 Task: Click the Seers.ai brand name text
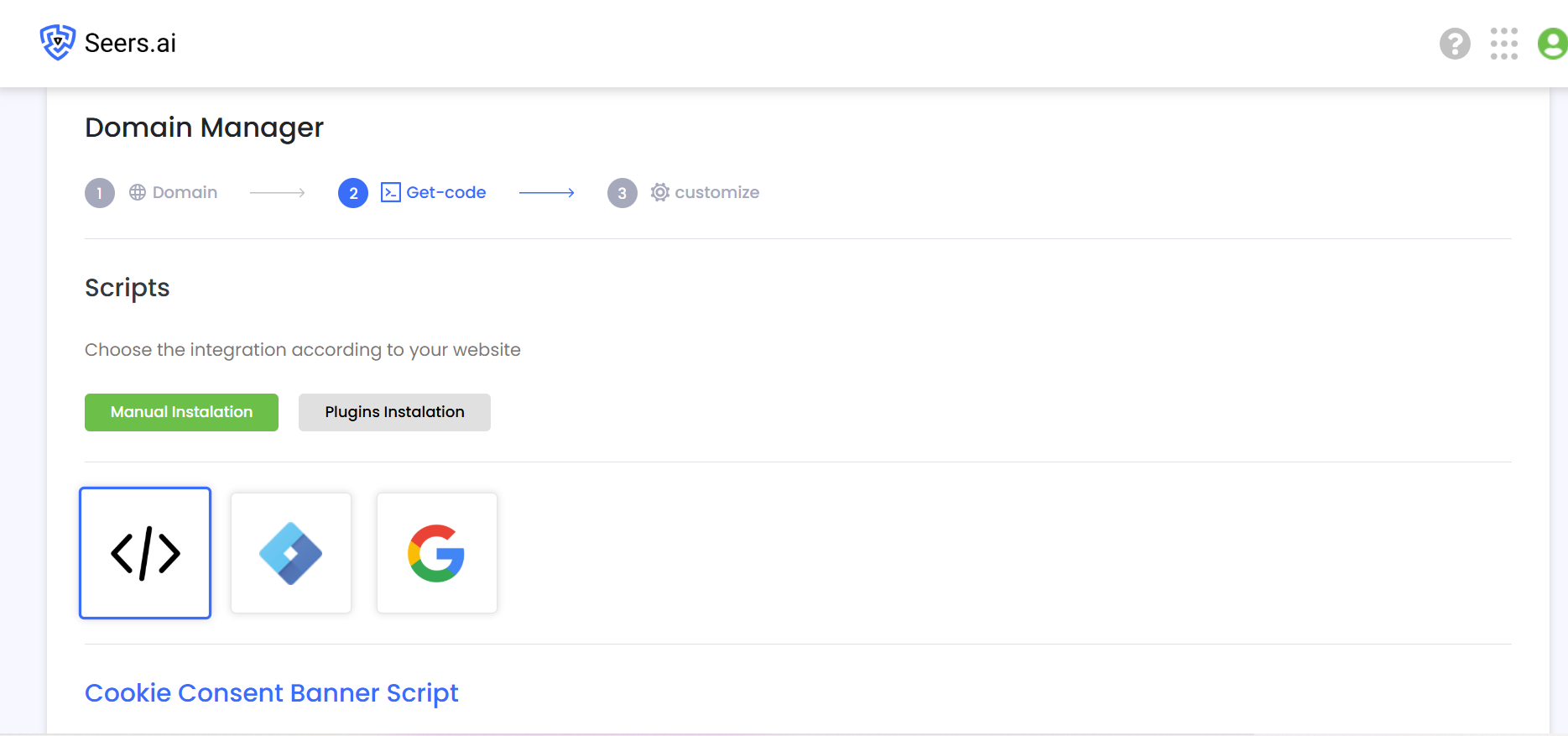click(x=130, y=43)
